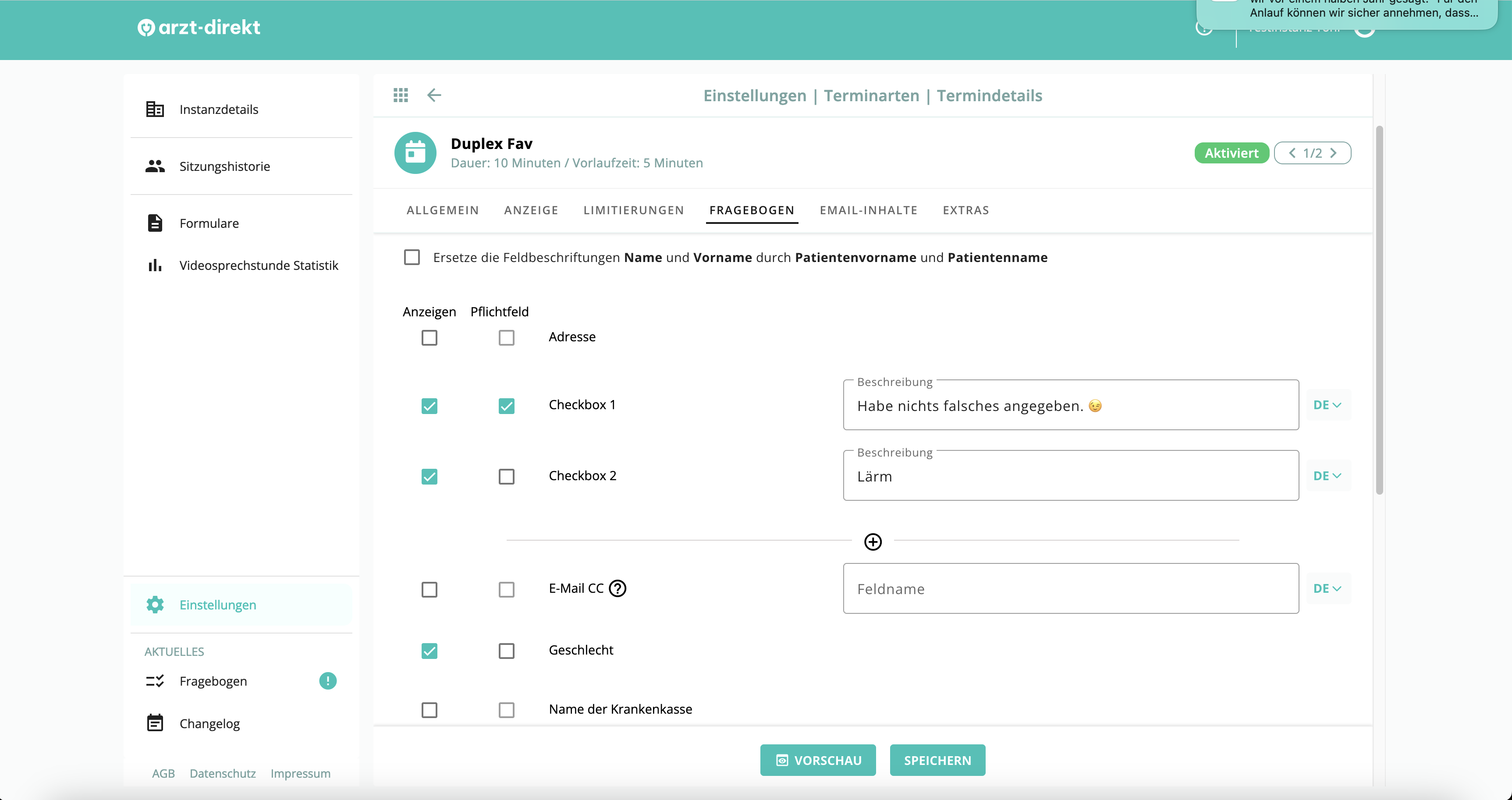The image size is (1512, 800).
Task: Disable Anzeigen for Checkbox 1
Action: coord(429,406)
